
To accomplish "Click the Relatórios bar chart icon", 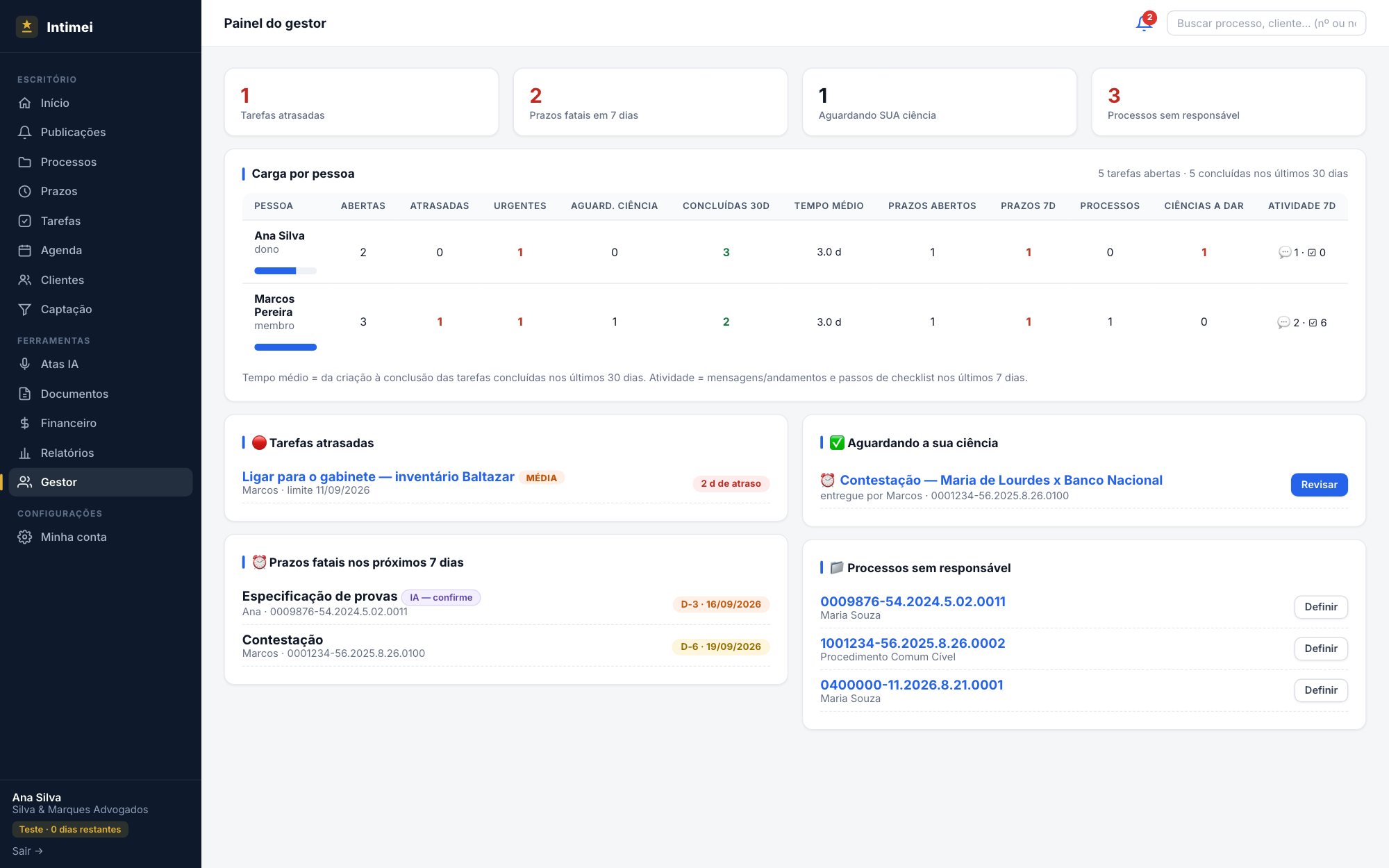I will pyautogui.click(x=25, y=453).
